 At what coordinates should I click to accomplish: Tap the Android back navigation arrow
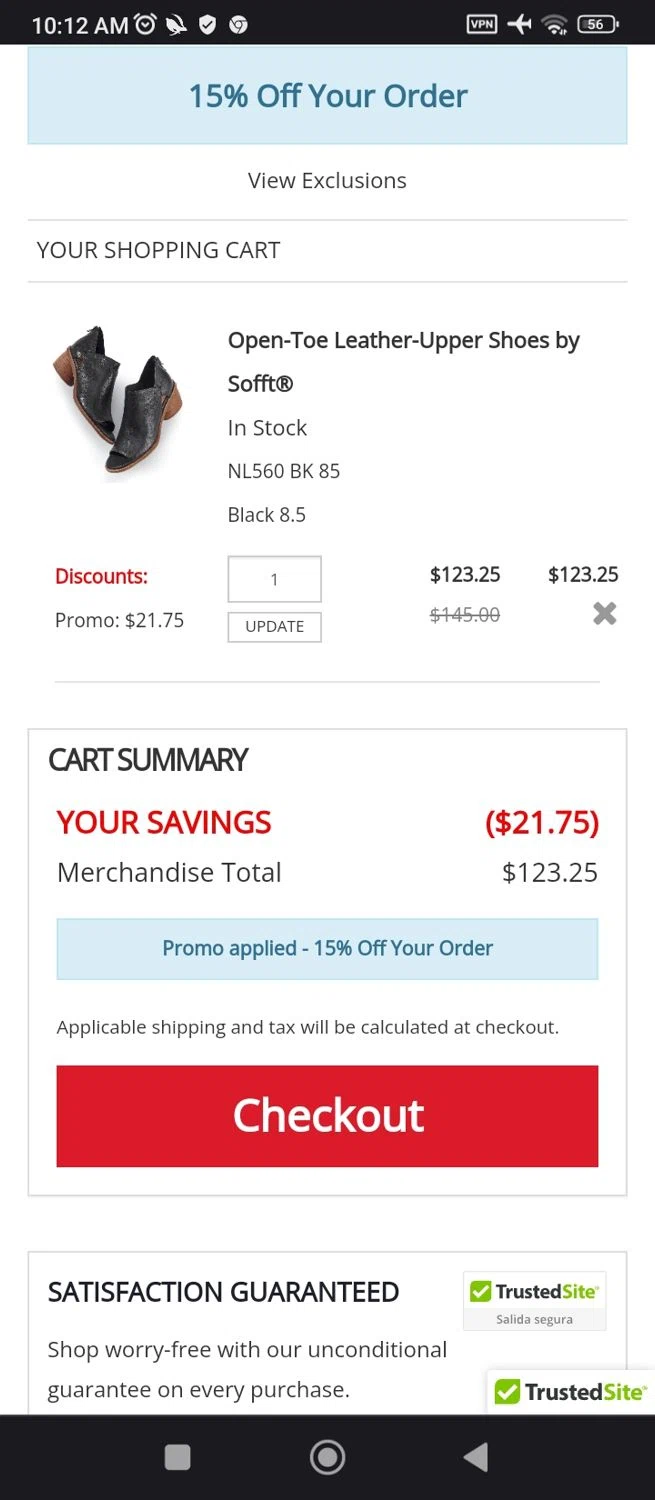[476, 1457]
